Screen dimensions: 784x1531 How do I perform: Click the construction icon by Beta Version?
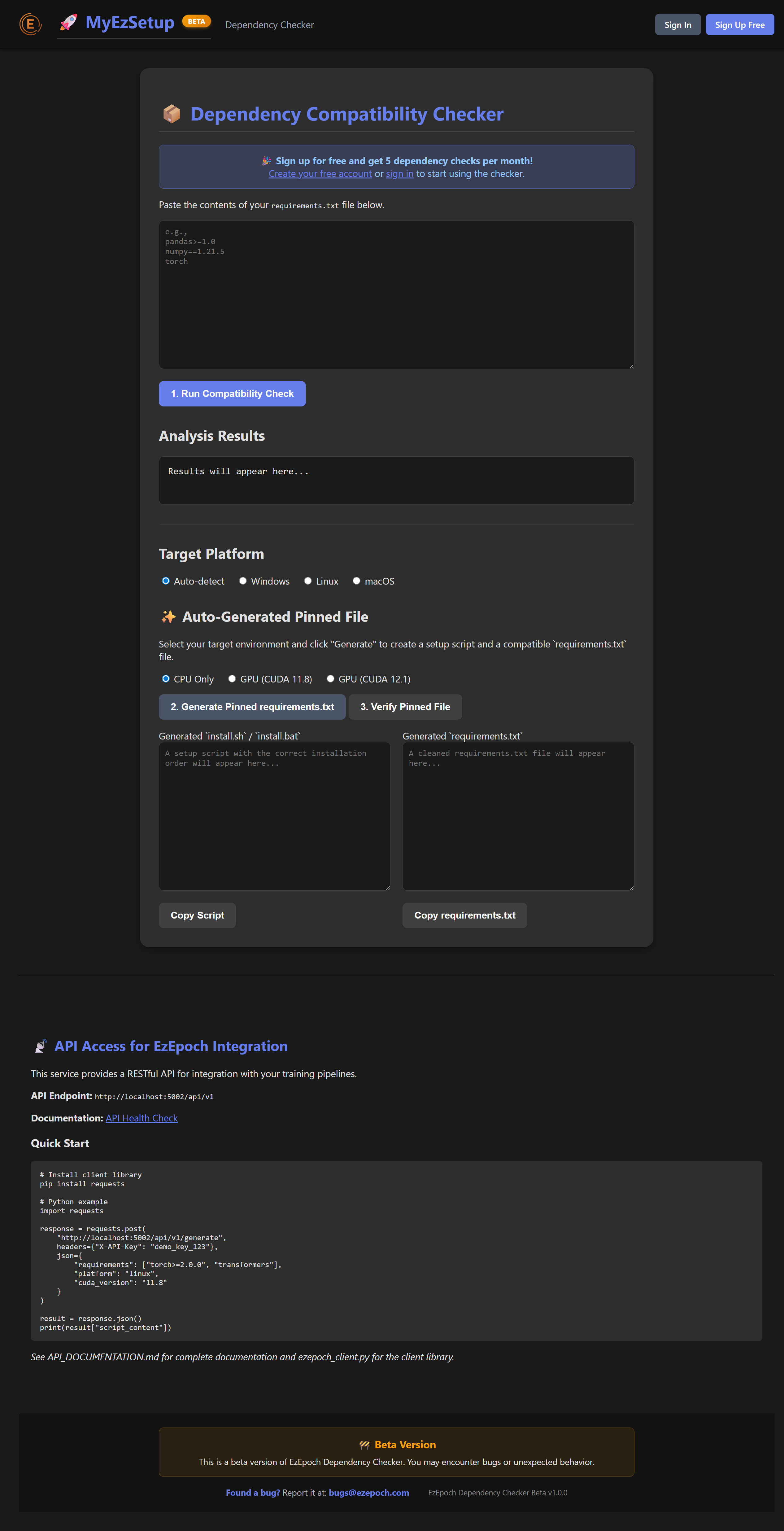[x=364, y=1445]
